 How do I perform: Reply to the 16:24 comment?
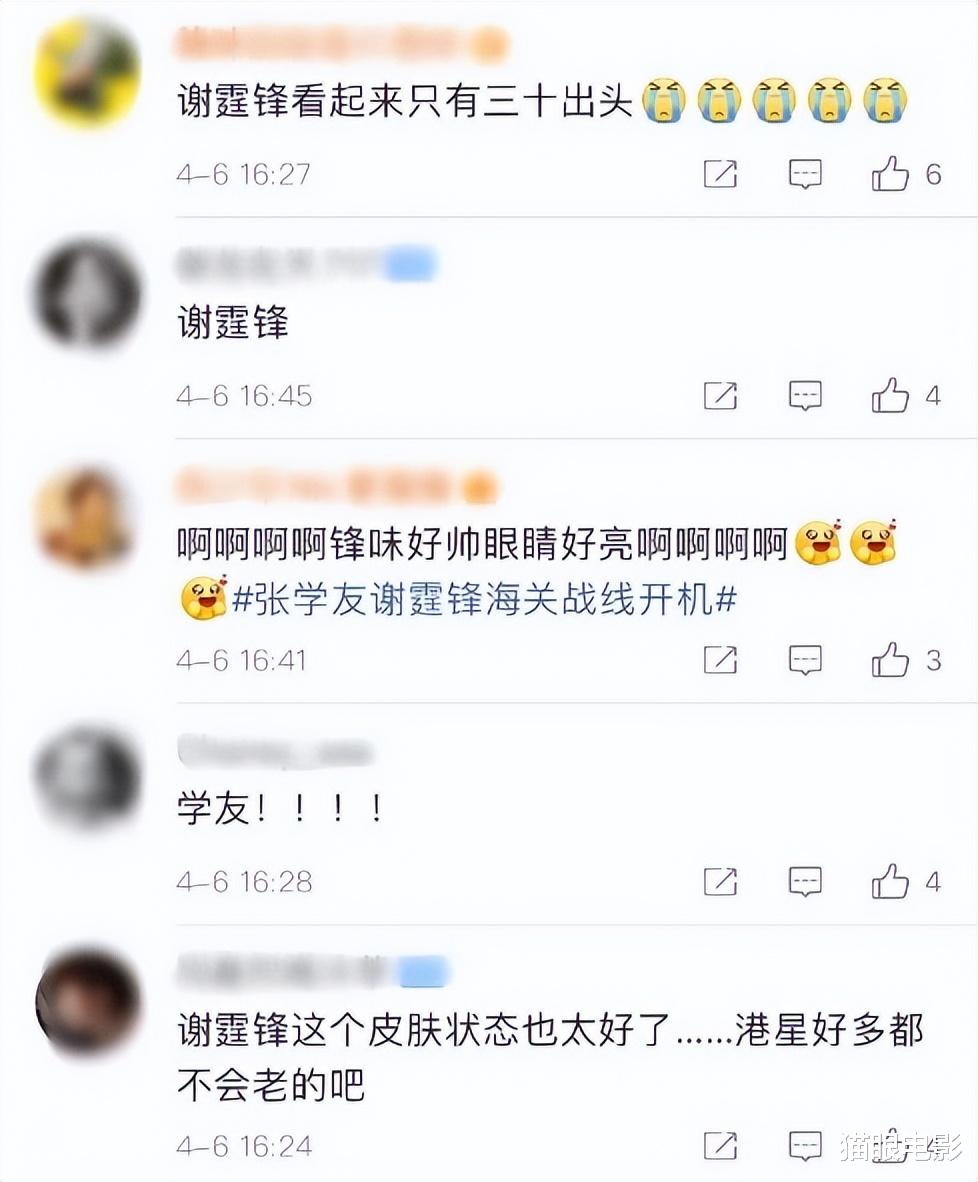[805, 1146]
